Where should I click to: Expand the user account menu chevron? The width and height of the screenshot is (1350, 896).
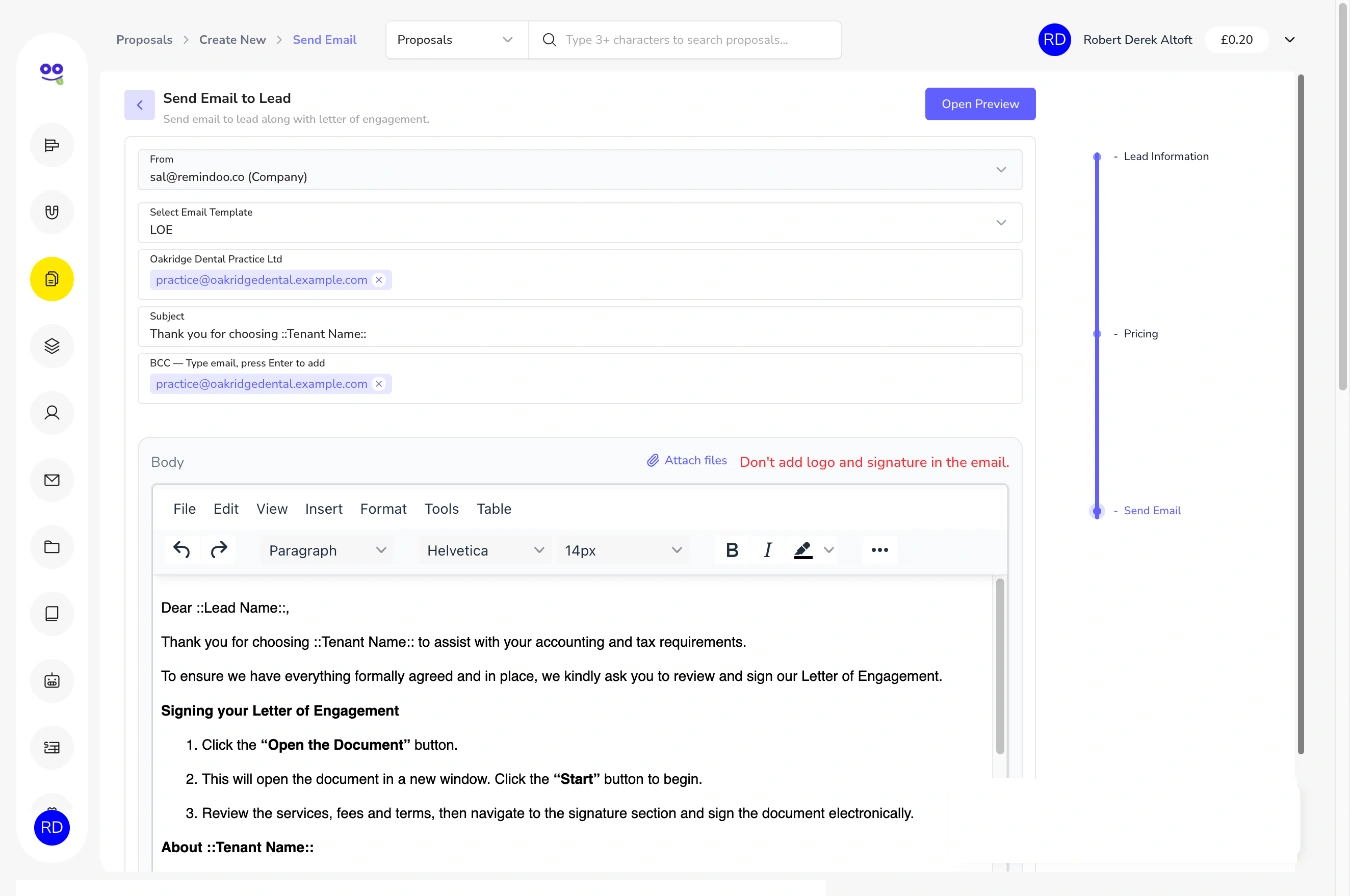[x=1290, y=40]
